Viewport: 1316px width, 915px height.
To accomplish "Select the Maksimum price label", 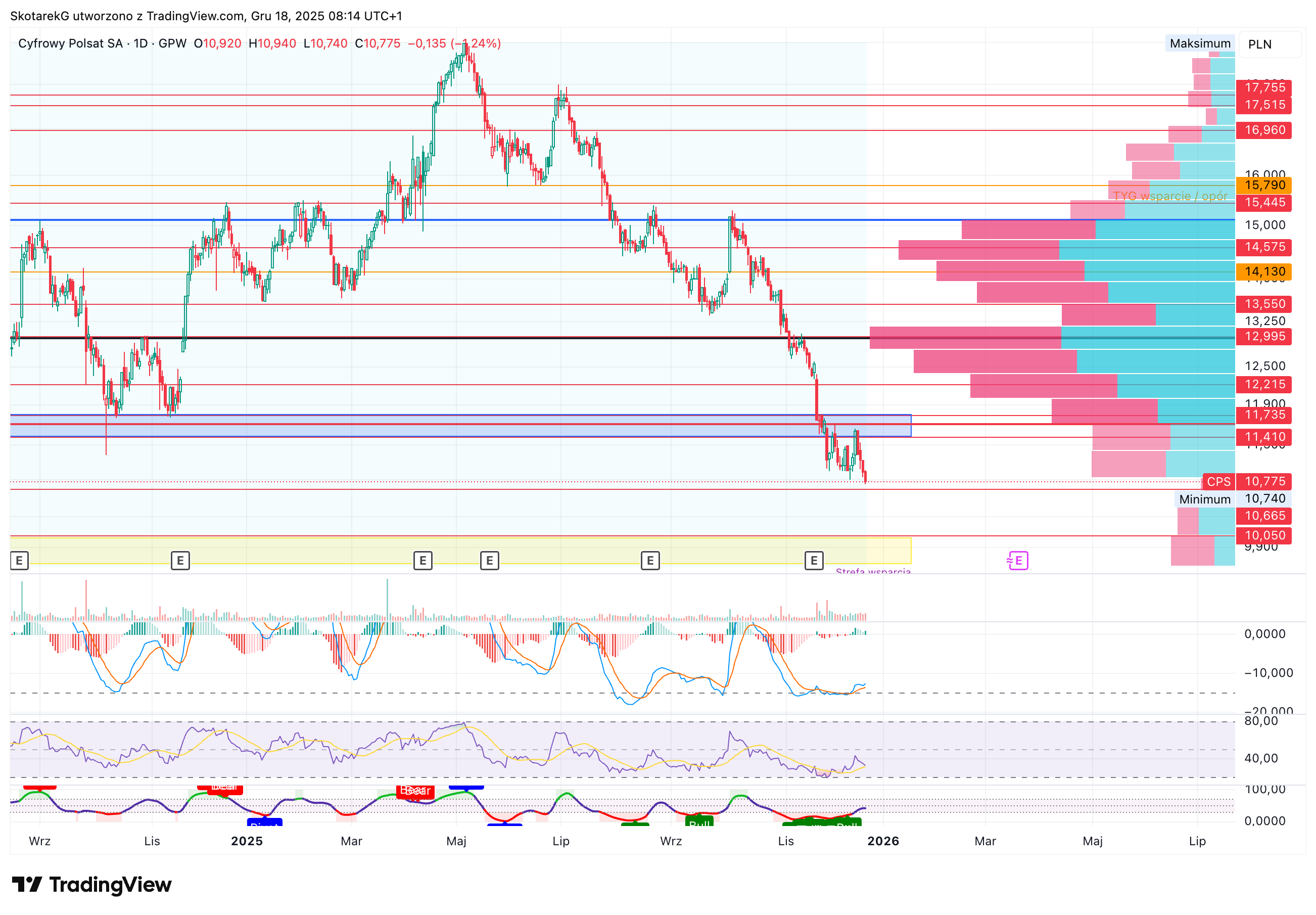I will pyautogui.click(x=1200, y=43).
